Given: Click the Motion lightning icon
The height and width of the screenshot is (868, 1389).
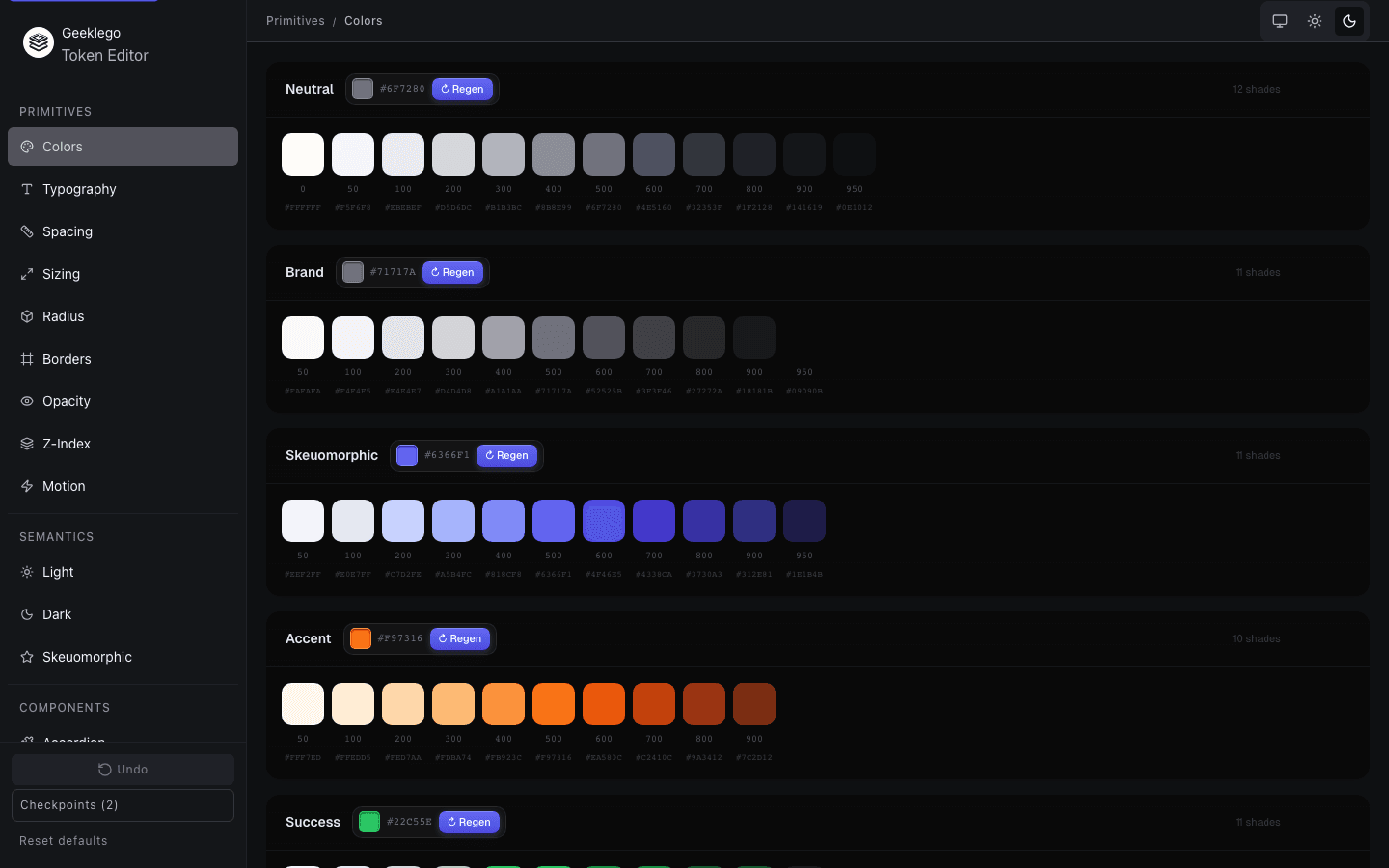Looking at the screenshot, I should tap(27, 486).
